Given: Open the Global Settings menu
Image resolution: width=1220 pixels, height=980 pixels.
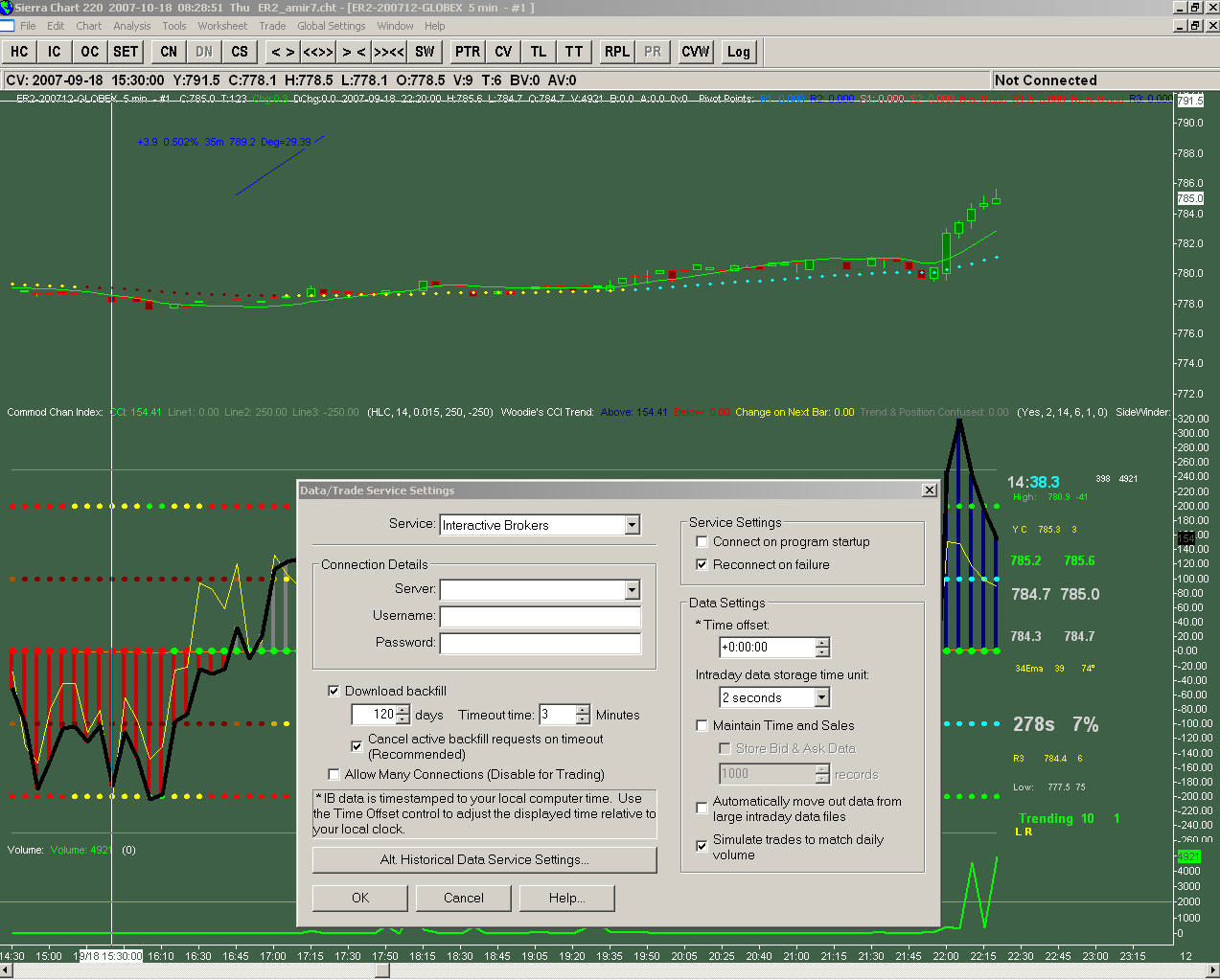Looking at the screenshot, I should 331,26.
